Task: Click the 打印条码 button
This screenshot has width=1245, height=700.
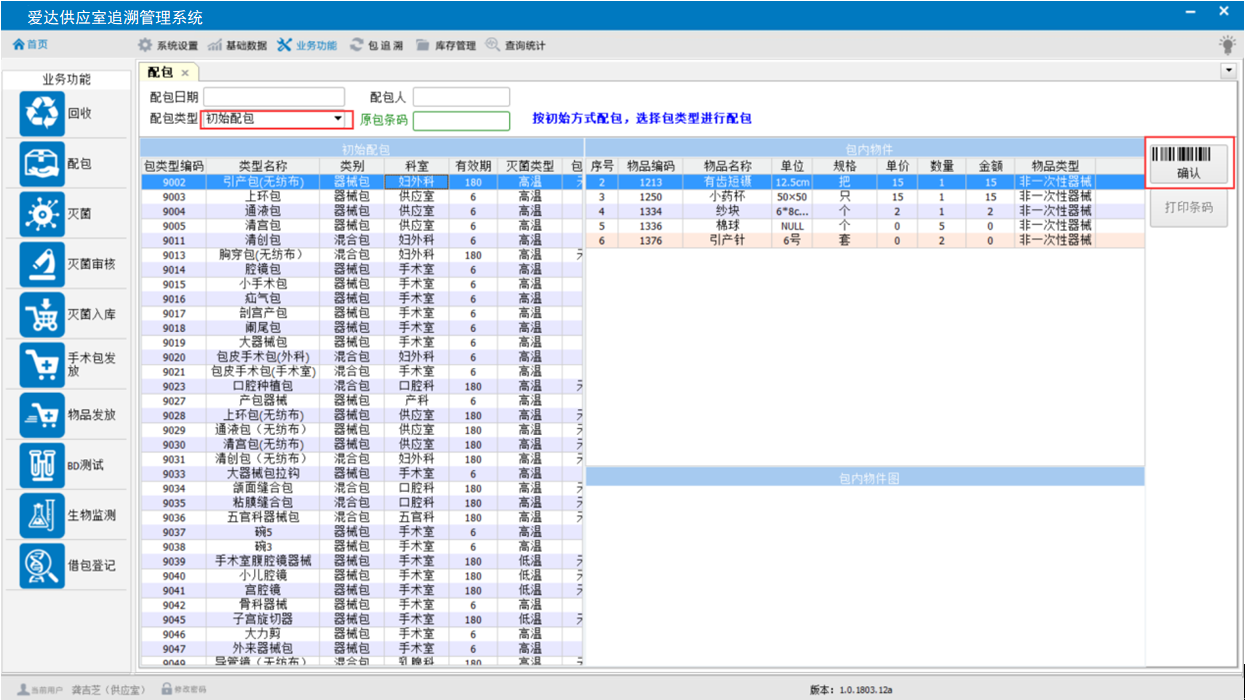Action: click(x=1189, y=208)
